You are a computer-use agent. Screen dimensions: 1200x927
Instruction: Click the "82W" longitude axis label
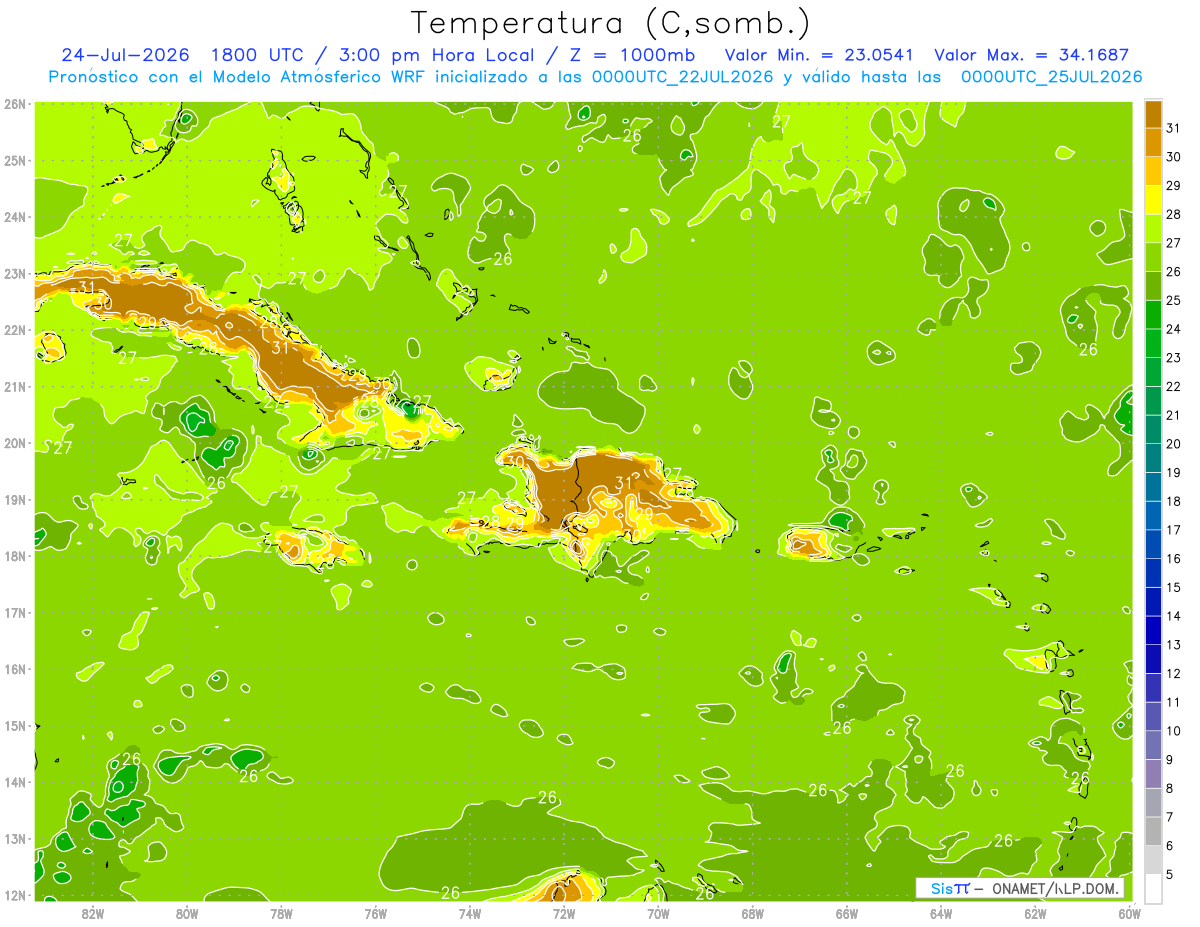click(93, 913)
